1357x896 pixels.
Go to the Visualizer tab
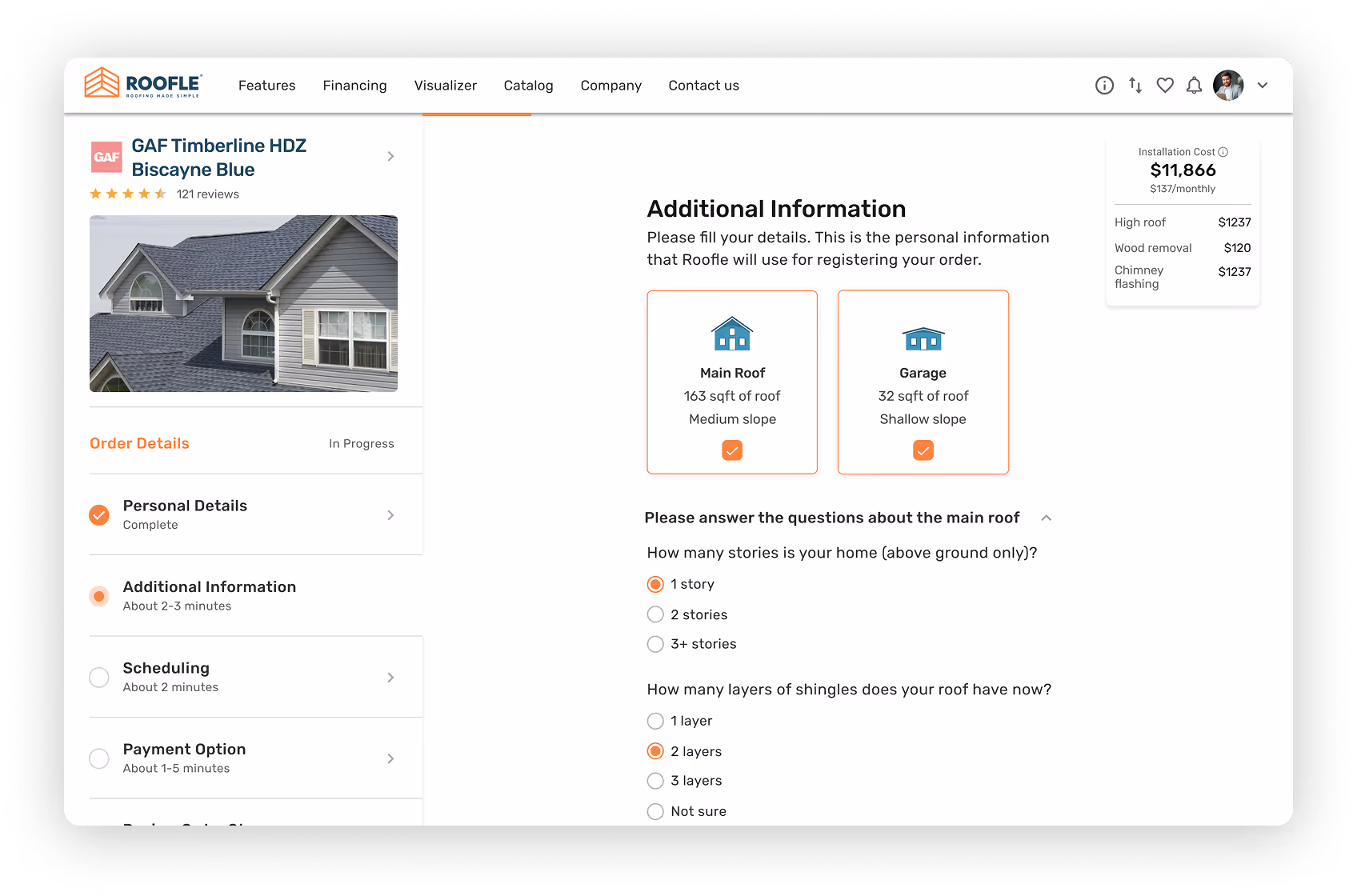[445, 86]
